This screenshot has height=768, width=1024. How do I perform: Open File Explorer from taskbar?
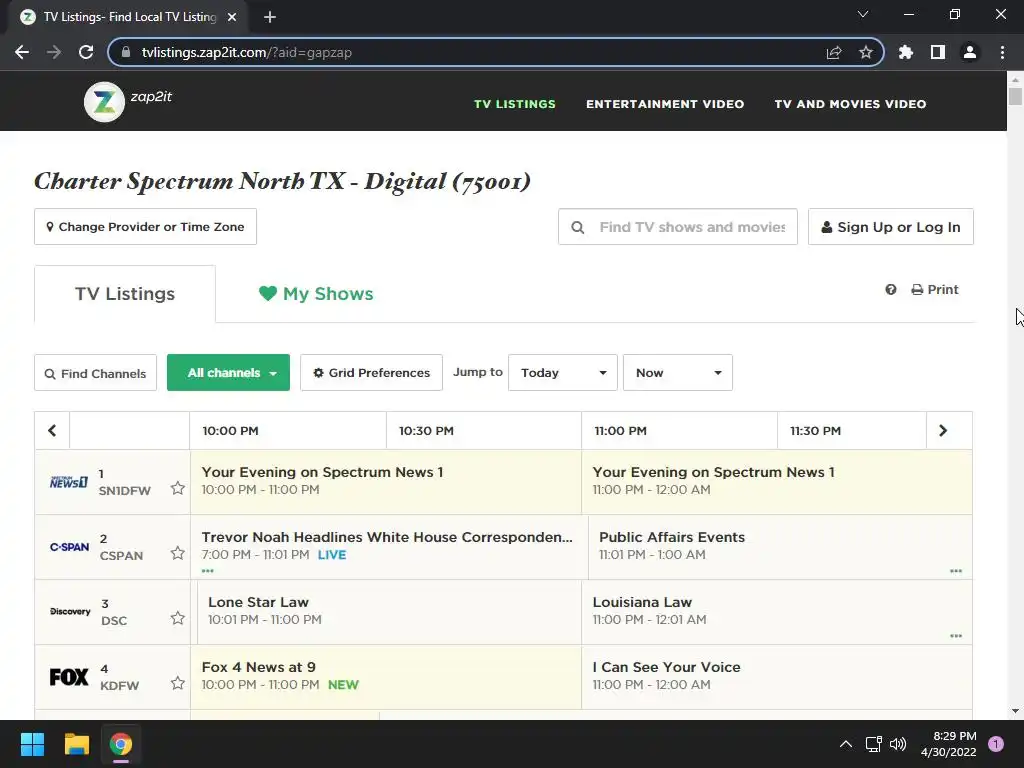click(76, 744)
